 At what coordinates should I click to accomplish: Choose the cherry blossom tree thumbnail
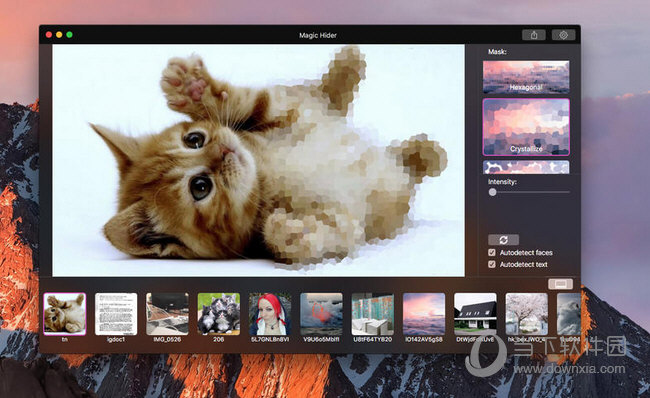point(526,314)
